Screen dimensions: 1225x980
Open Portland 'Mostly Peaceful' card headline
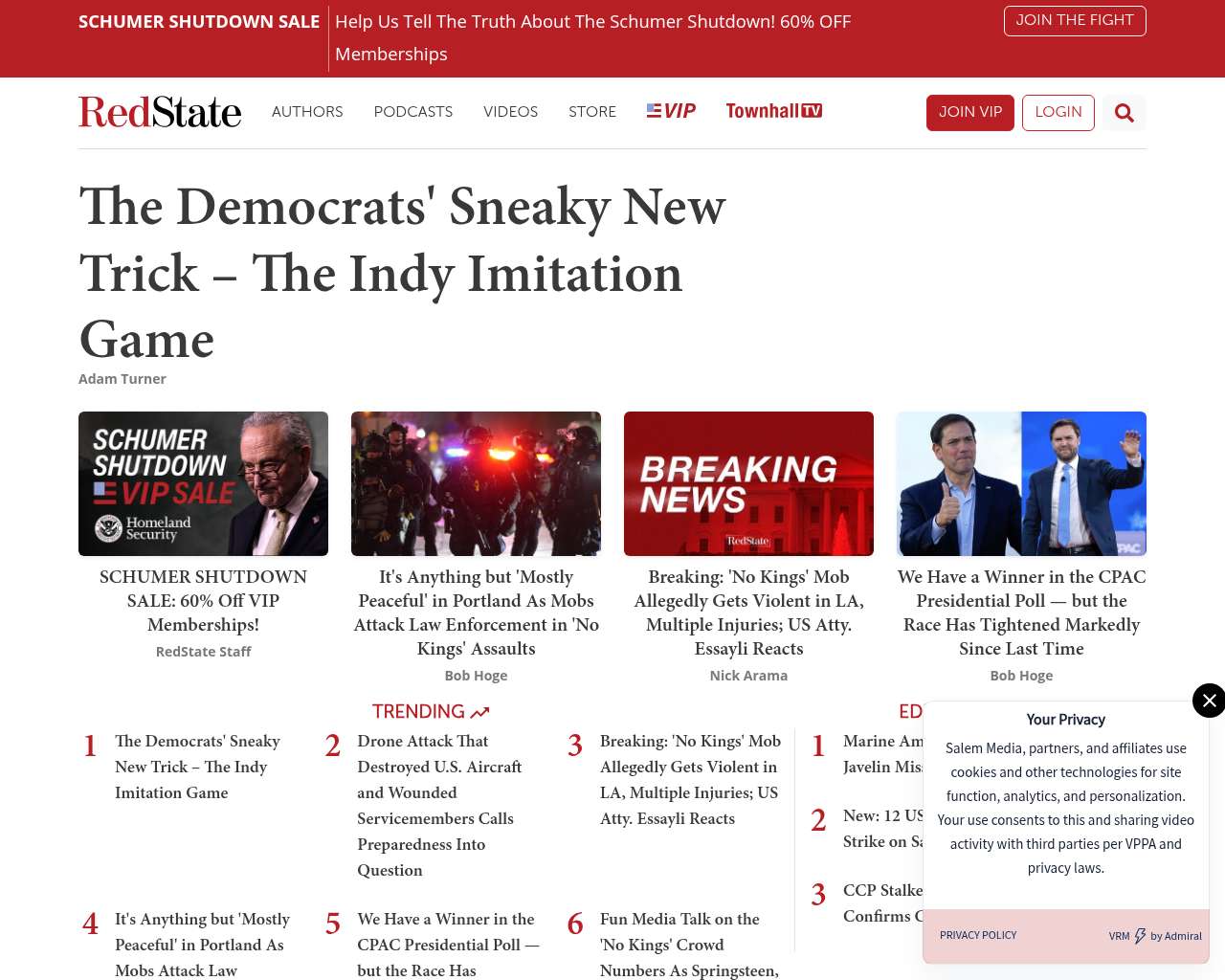[x=476, y=612]
